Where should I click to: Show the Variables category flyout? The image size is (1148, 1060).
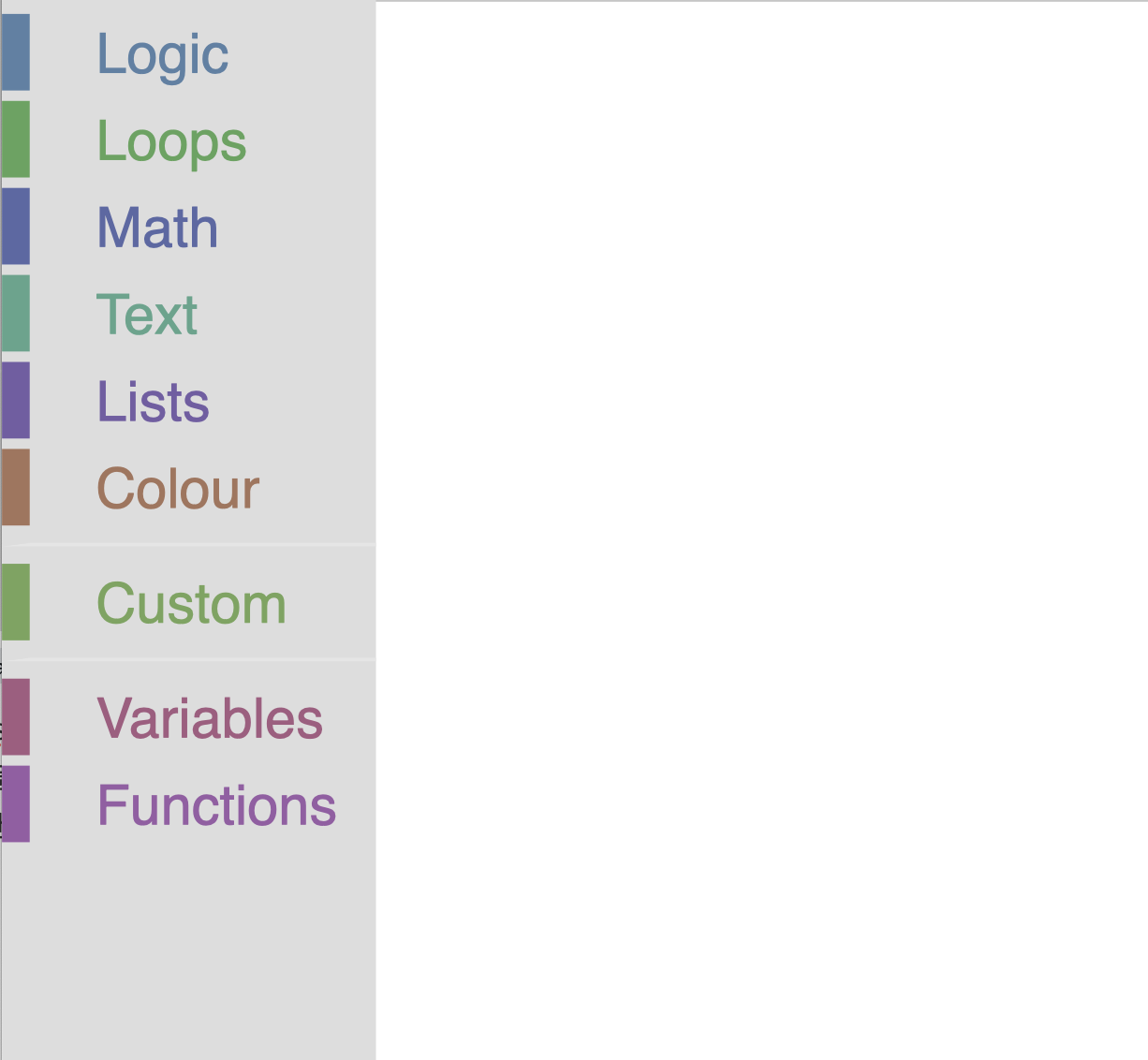coord(210,718)
